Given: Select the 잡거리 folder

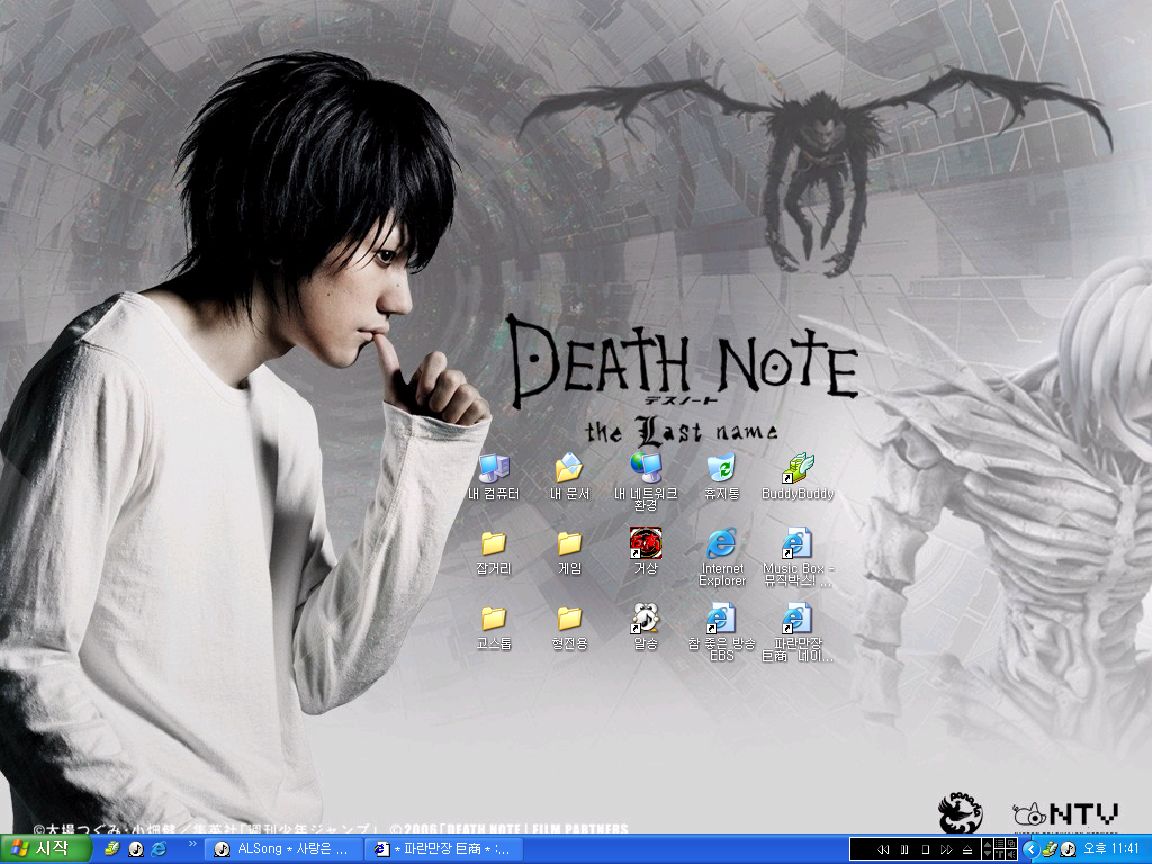Looking at the screenshot, I should 494,552.
